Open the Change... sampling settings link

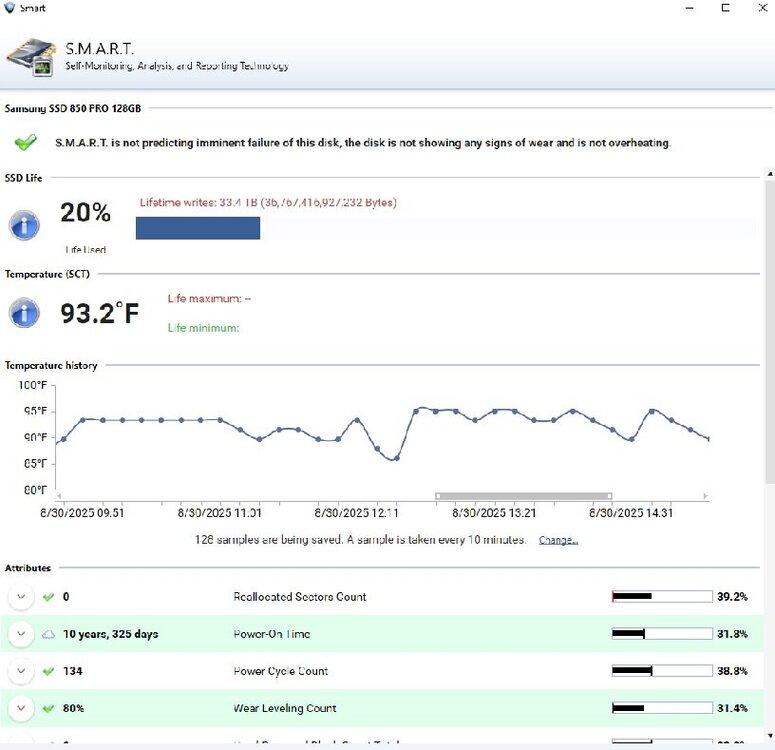558,540
